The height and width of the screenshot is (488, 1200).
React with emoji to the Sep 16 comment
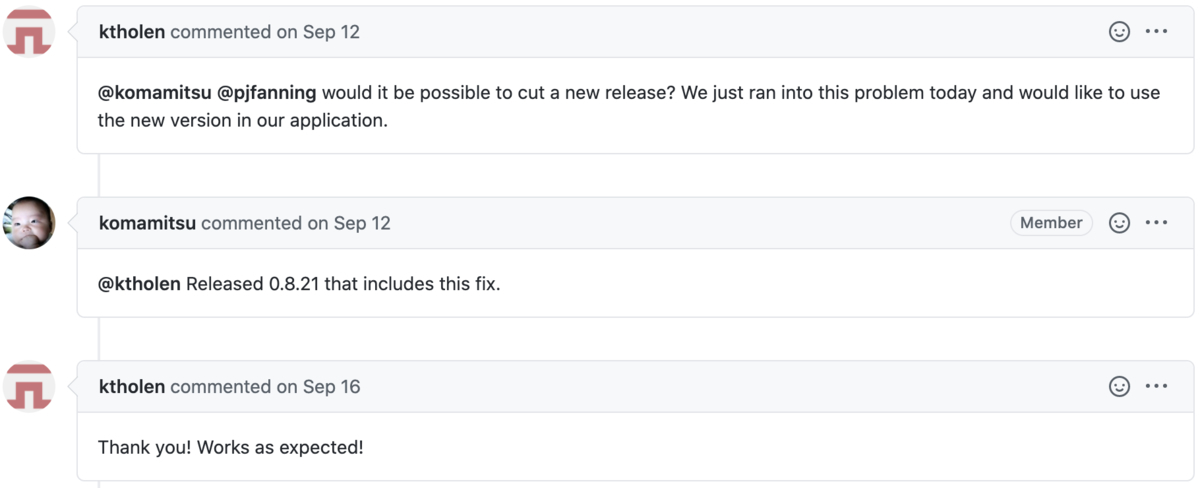(x=1119, y=387)
